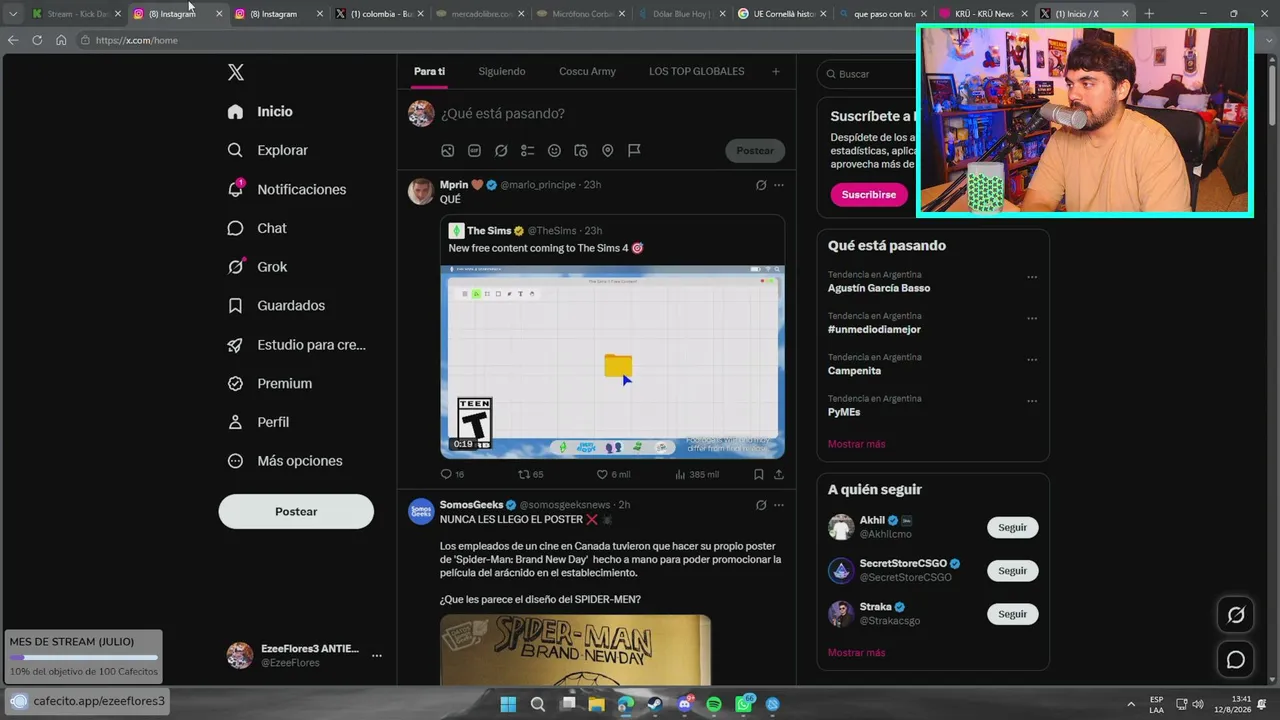View stats of Mprin's post, 385 mil

697,474
